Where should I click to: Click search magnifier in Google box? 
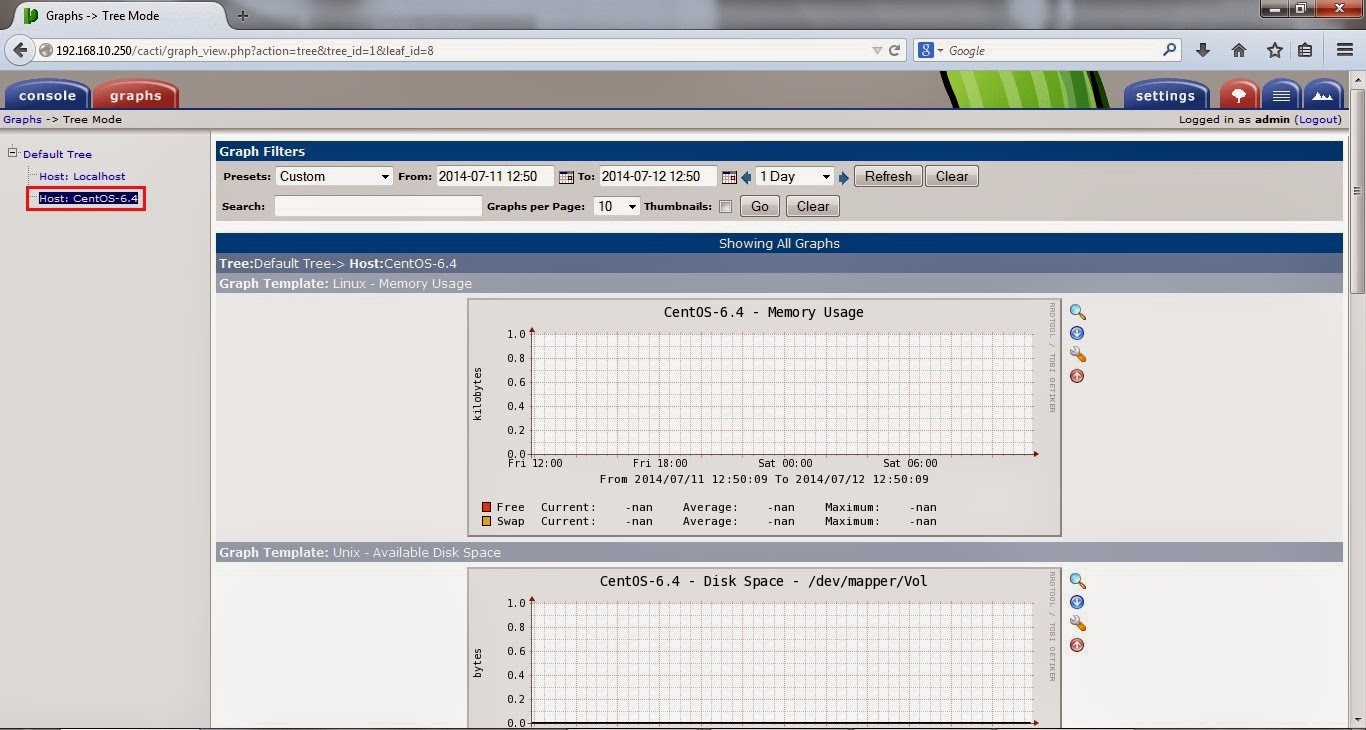pos(1170,49)
